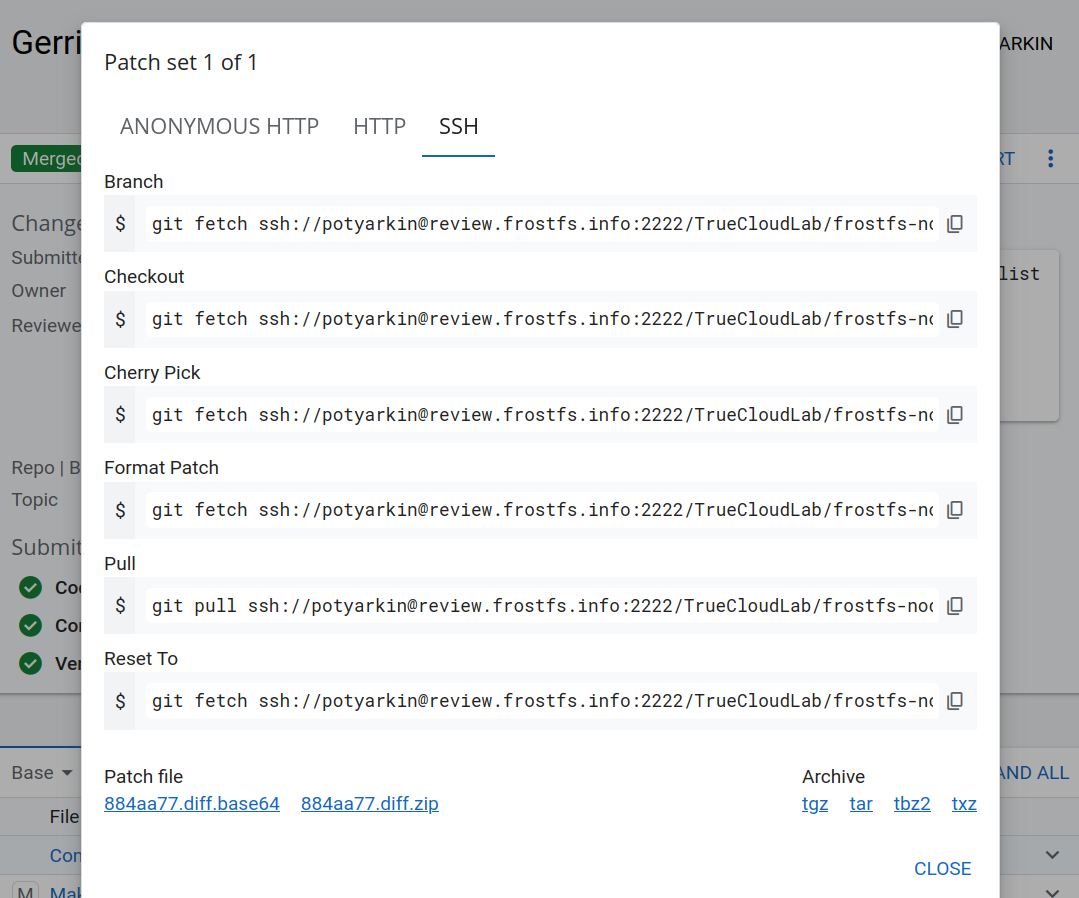Switch to the HTTP tab
1079x898 pixels.
tap(379, 127)
